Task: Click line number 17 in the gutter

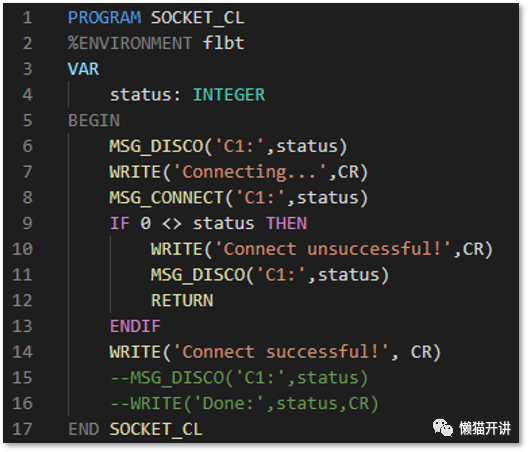Action: pyautogui.click(x=22, y=429)
